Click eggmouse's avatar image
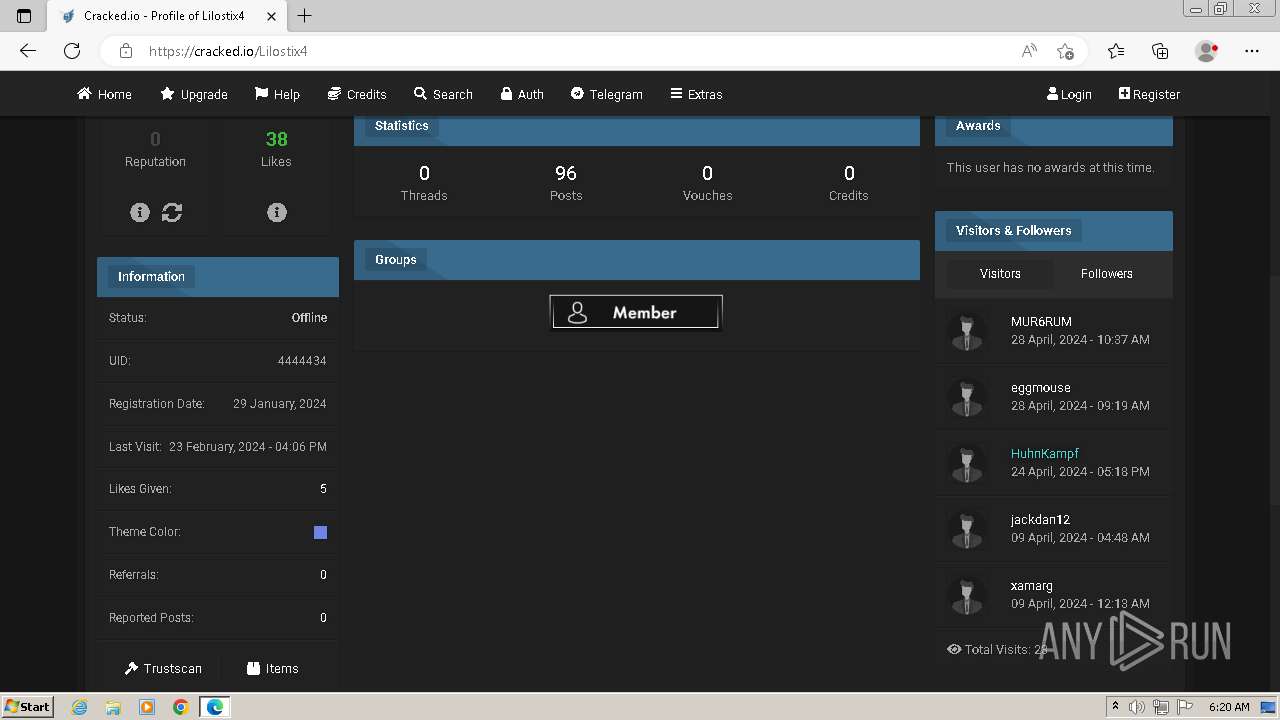The width and height of the screenshot is (1280, 720). (x=967, y=398)
